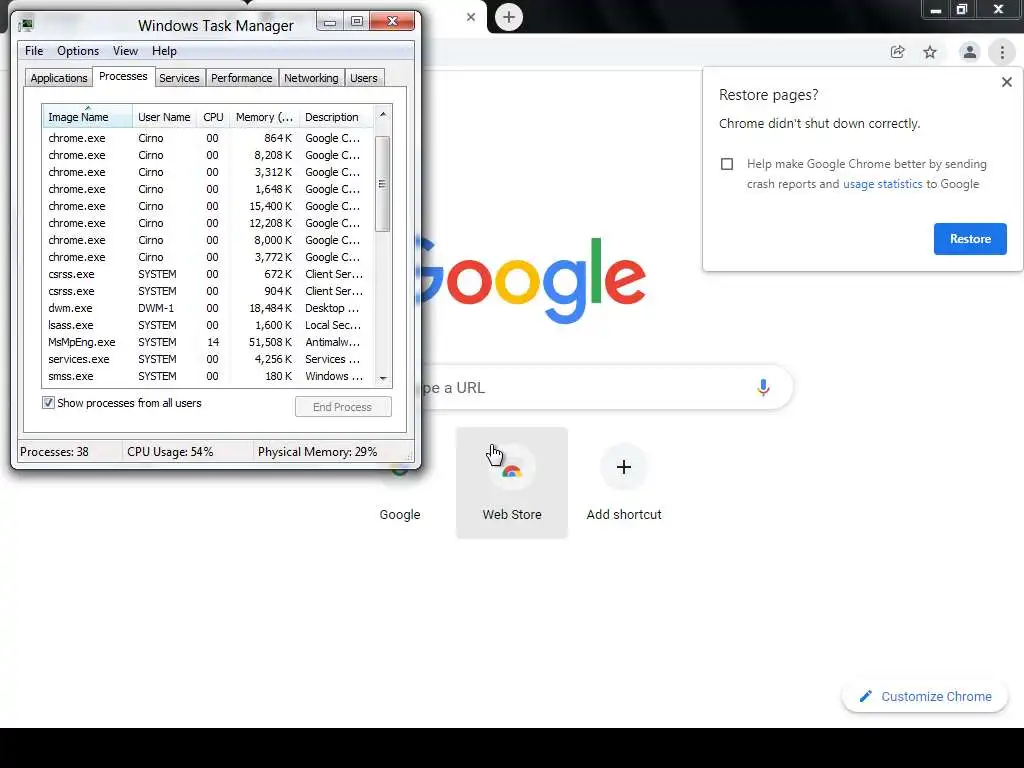Image resolution: width=1024 pixels, height=768 pixels.
Task: Click the Google search URL box
Action: click(607, 387)
